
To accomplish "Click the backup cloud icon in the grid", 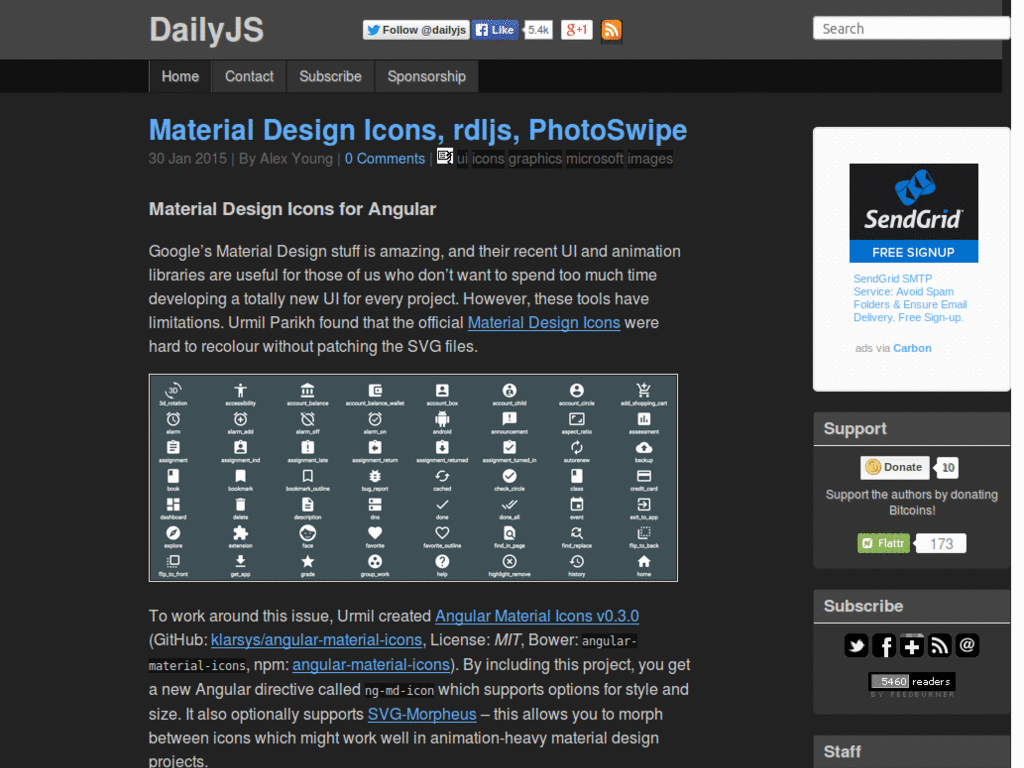I will coord(644,447).
